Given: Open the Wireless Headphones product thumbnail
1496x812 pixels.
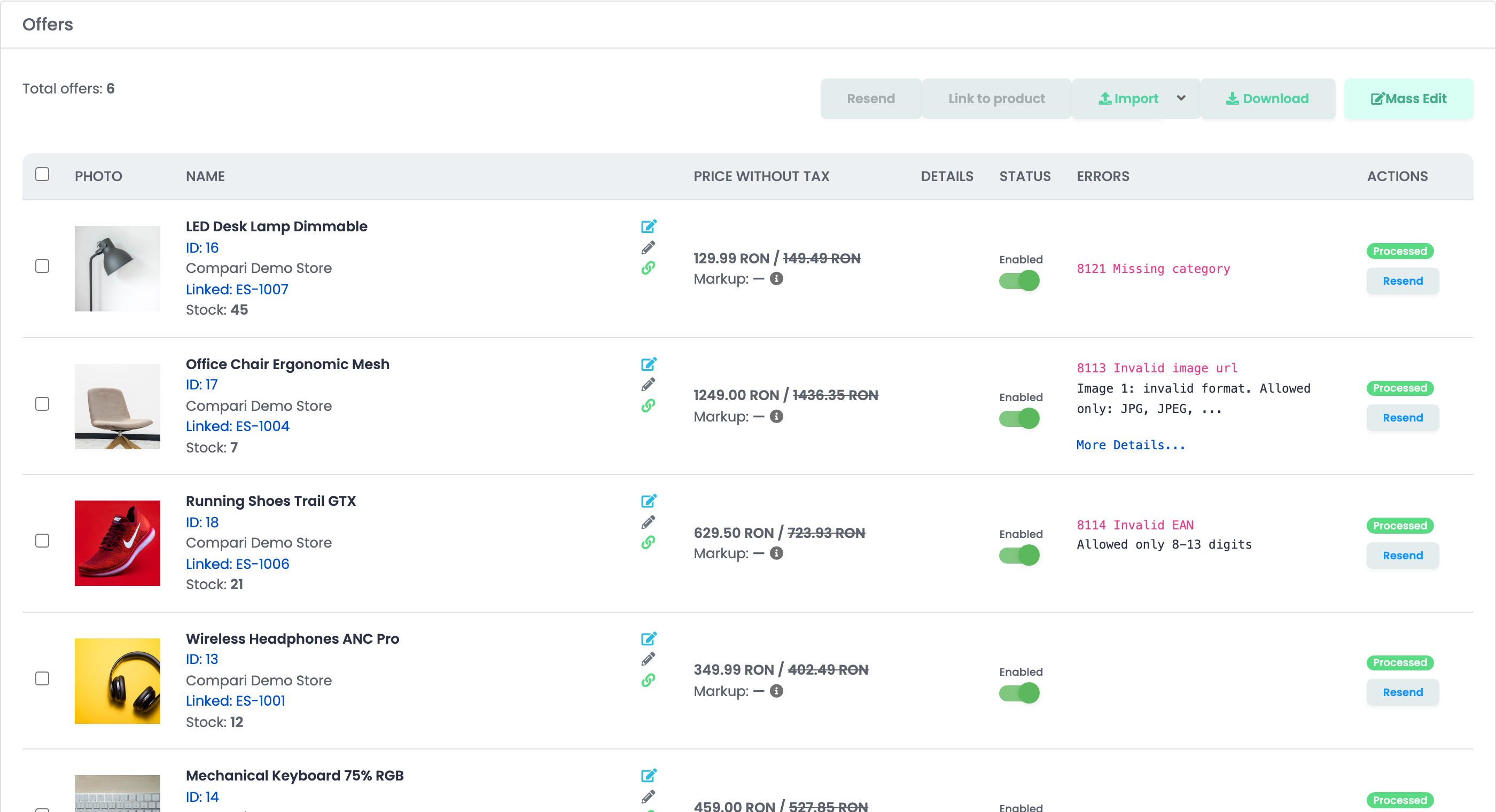Looking at the screenshot, I should coord(118,681).
